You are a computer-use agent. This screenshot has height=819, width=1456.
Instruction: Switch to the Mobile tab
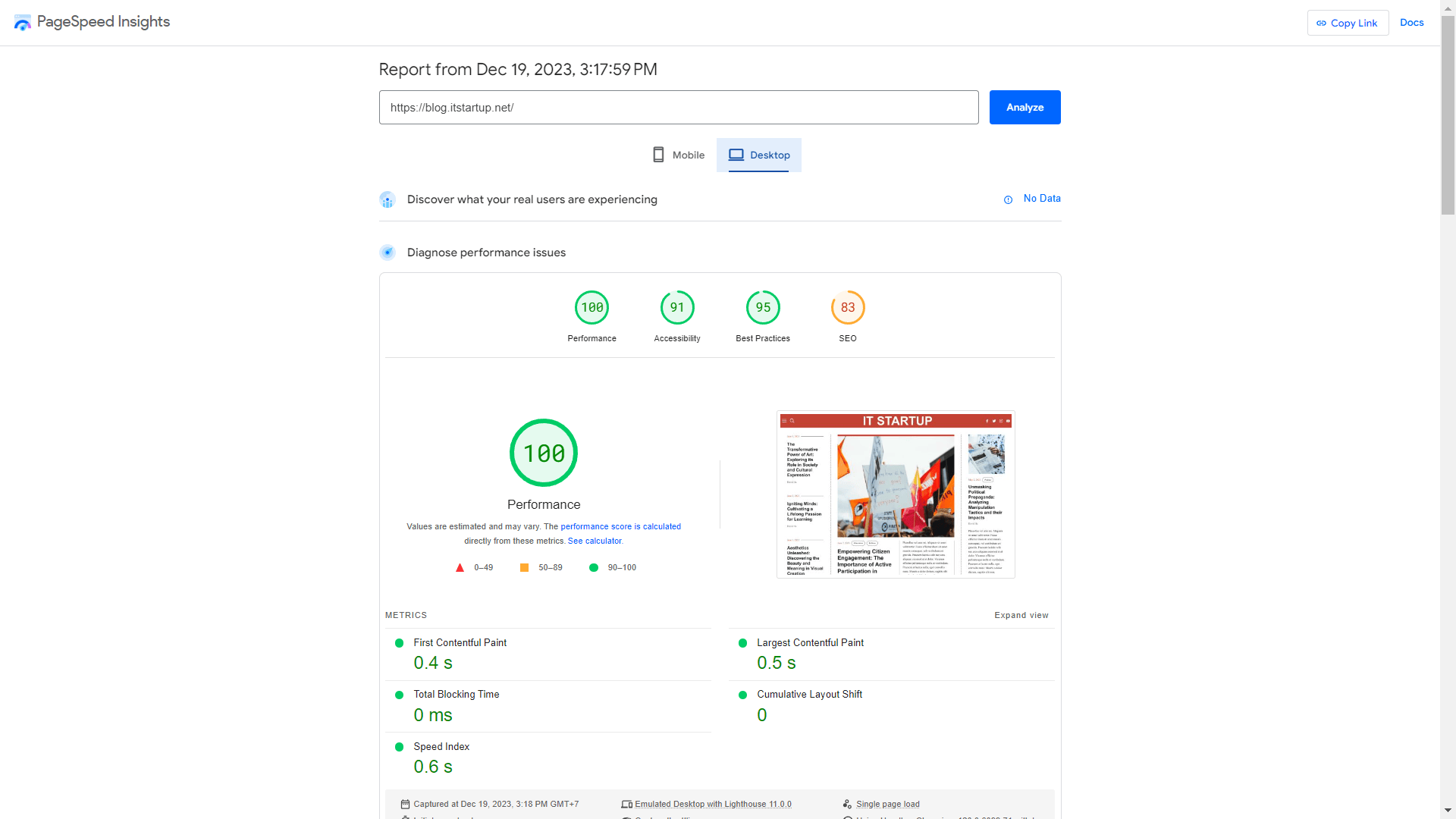click(x=679, y=155)
